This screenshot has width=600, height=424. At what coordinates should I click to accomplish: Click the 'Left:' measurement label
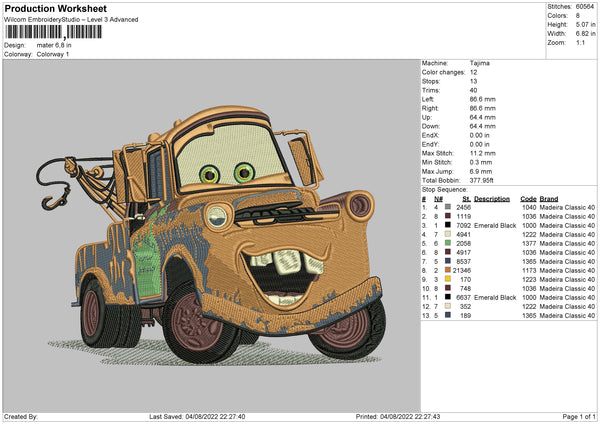coord(428,99)
